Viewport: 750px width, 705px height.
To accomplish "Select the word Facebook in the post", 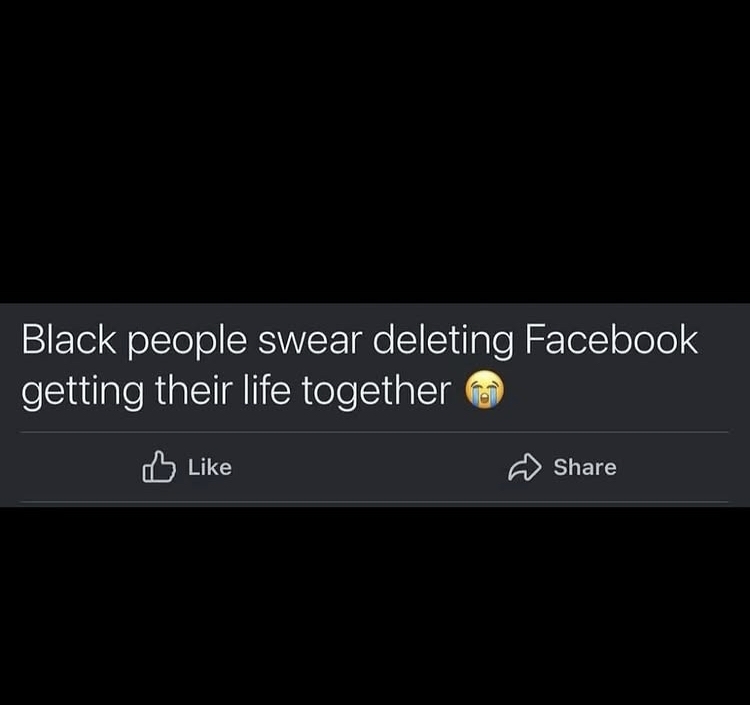I will (x=611, y=340).
